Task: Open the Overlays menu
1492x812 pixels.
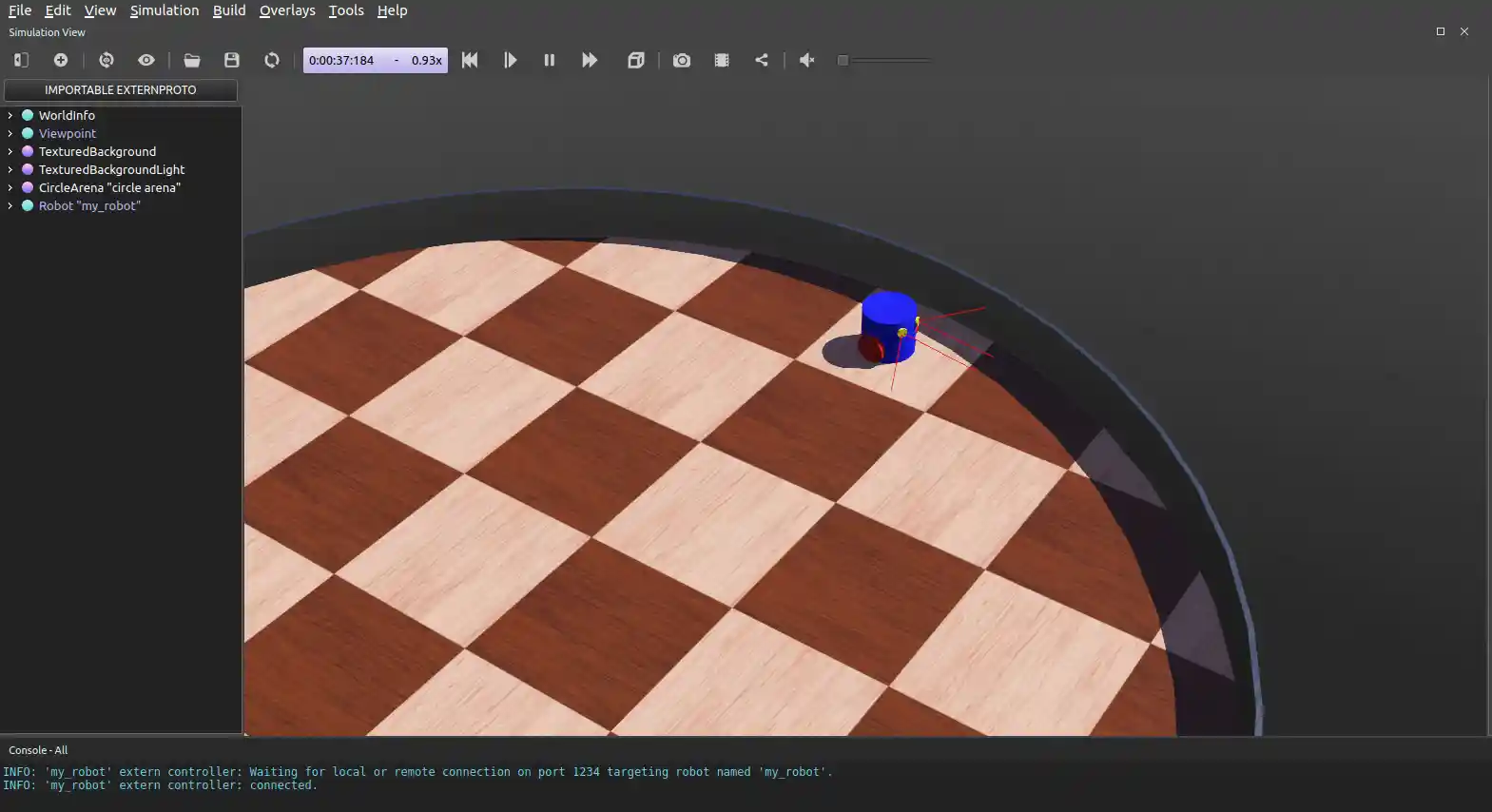Action: tap(287, 10)
